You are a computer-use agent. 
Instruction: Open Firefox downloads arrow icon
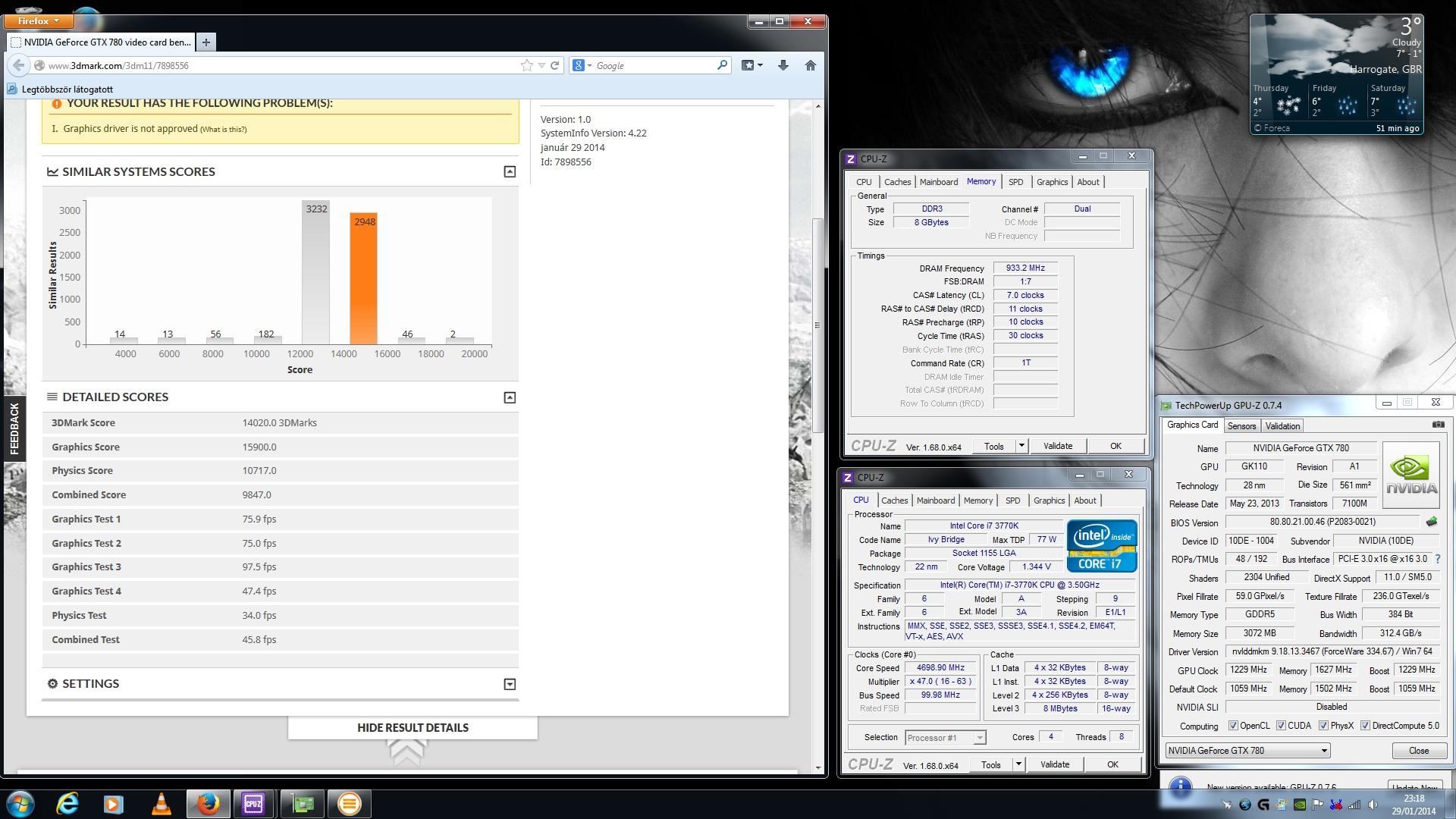click(783, 65)
